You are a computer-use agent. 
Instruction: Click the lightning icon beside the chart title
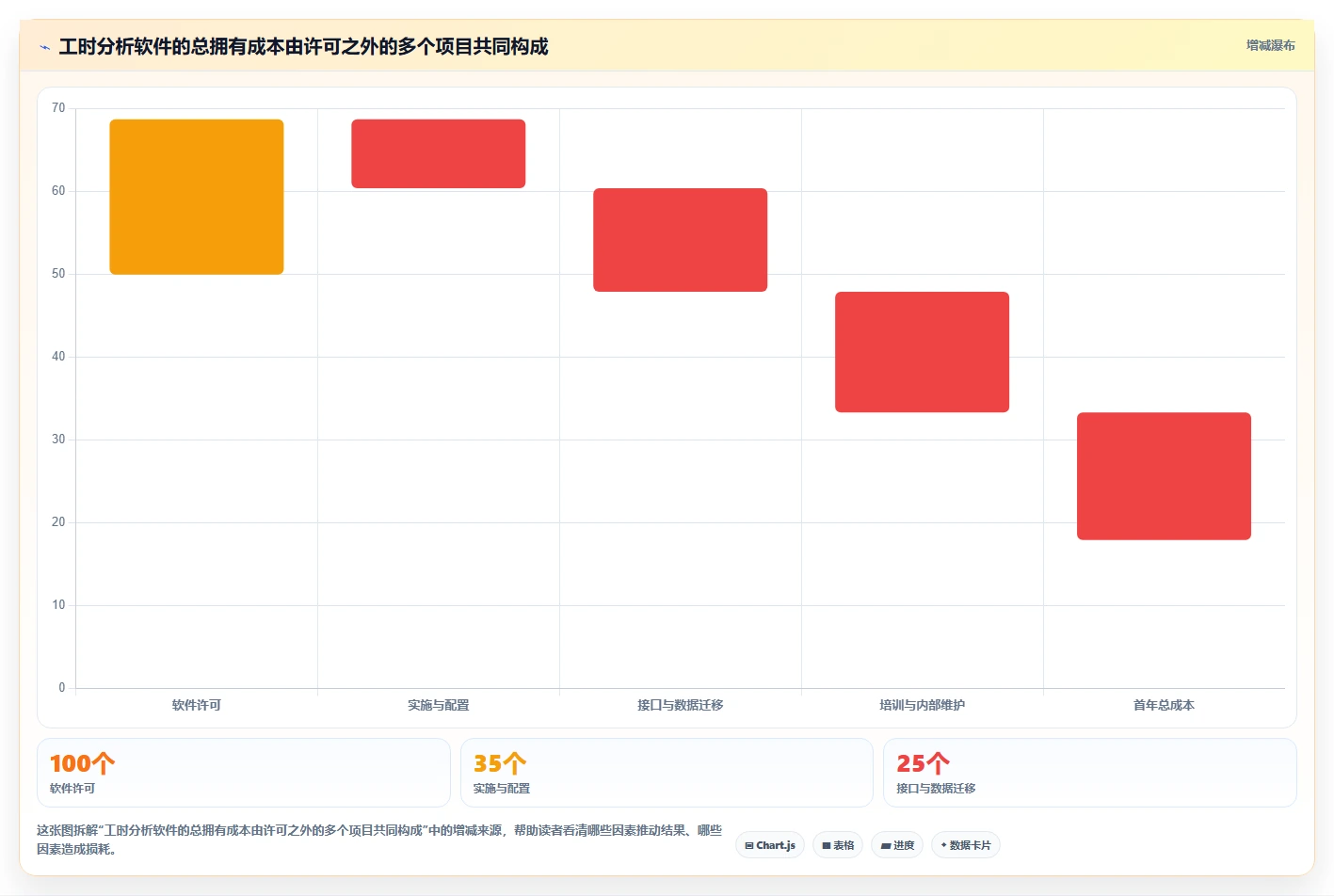tap(44, 47)
